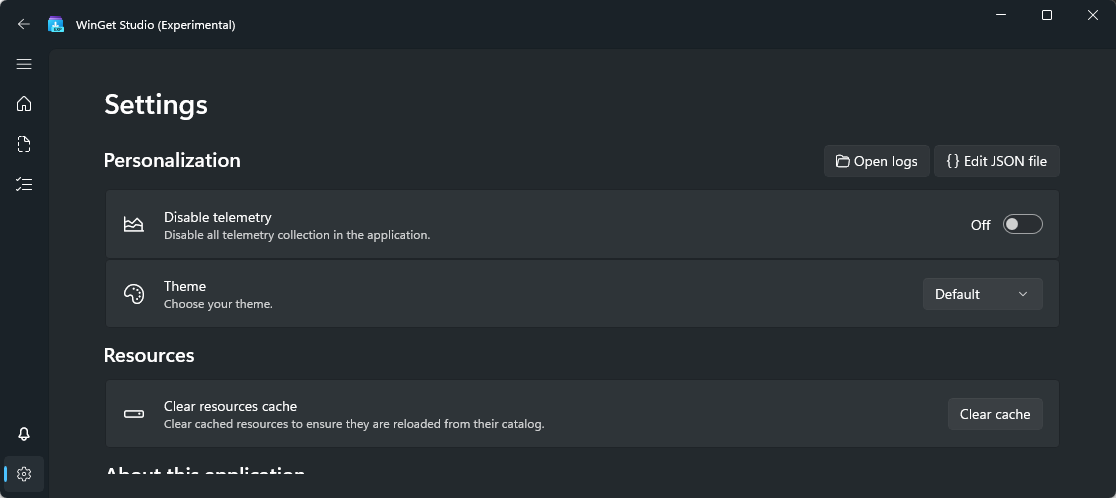Minimize the WinGet Studio window

click(1001, 15)
